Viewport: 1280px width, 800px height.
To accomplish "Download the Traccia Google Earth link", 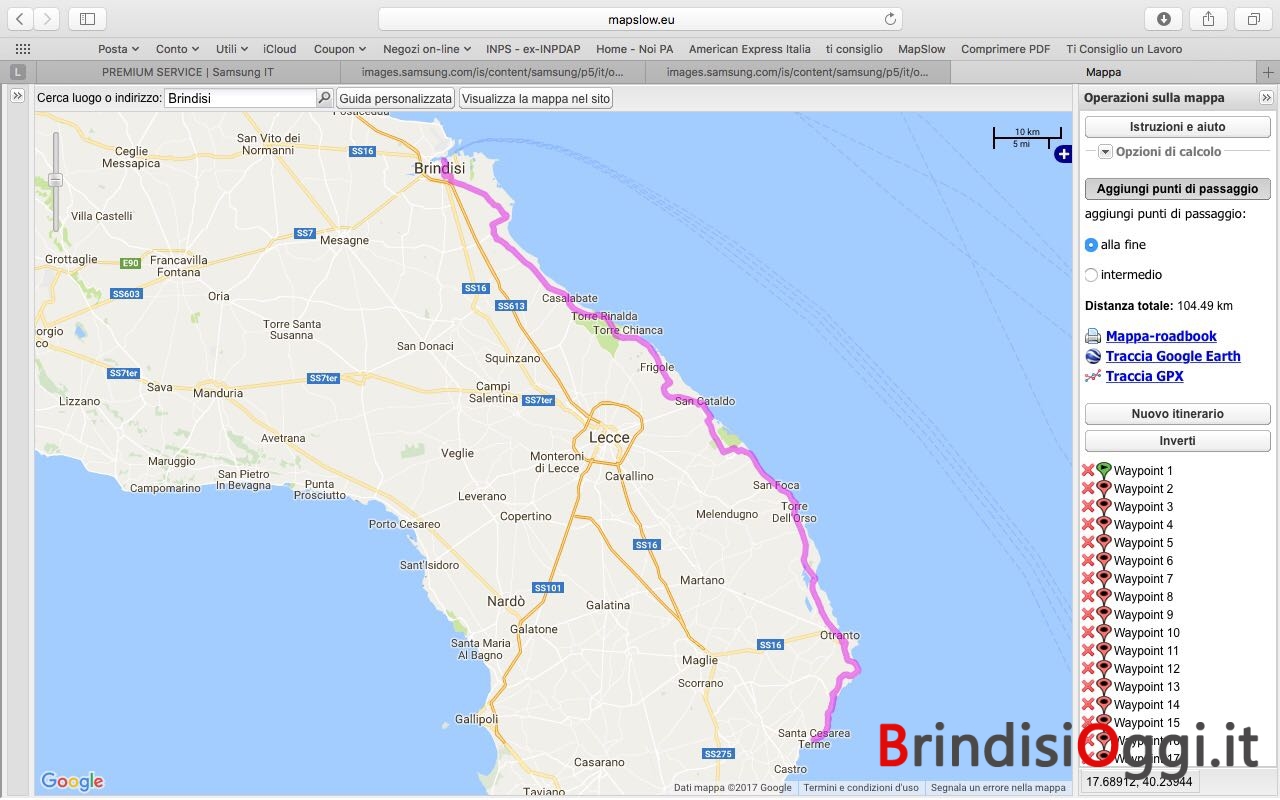I will point(1173,356).
